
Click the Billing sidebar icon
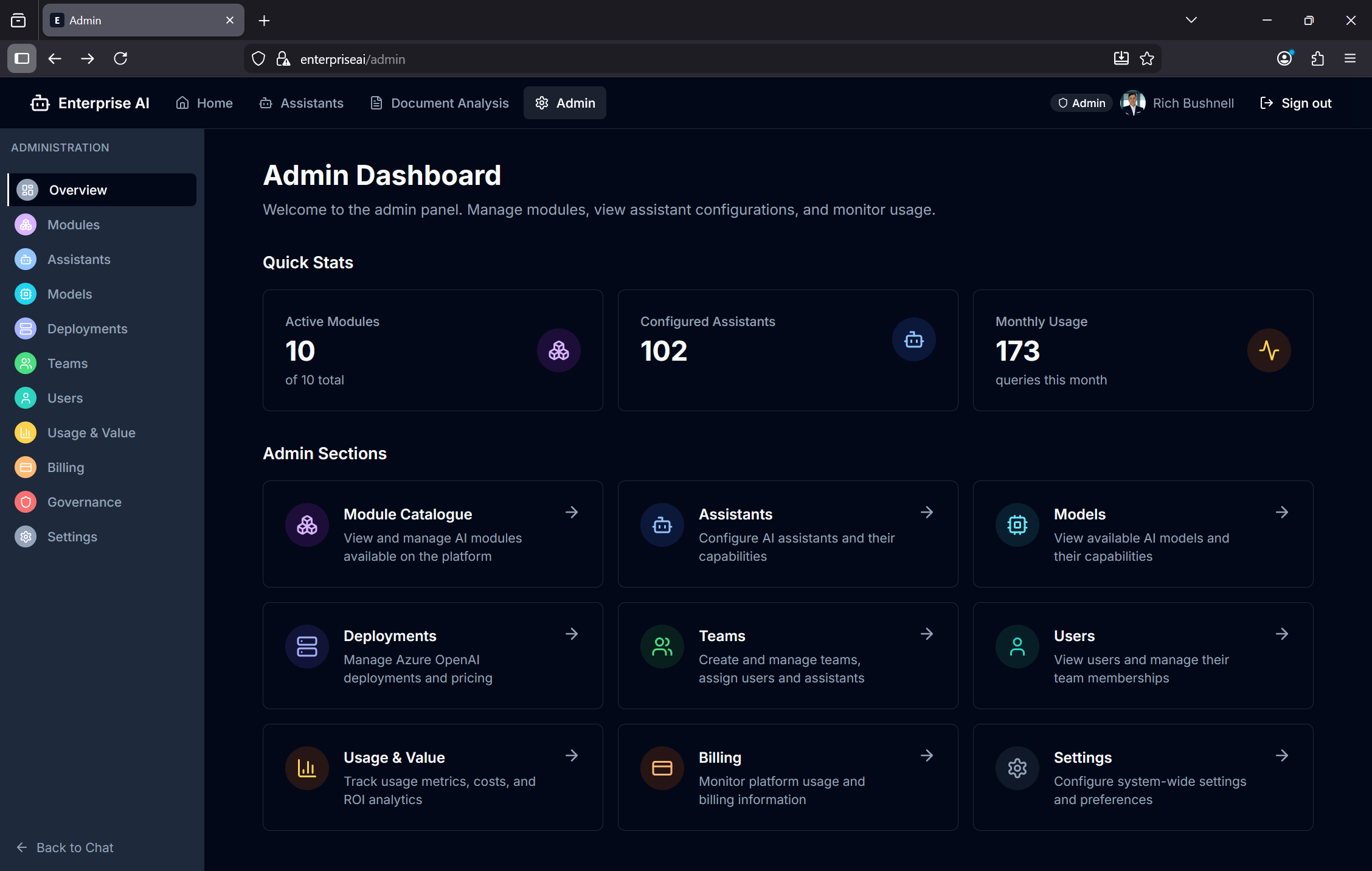[x=26, y=467]
